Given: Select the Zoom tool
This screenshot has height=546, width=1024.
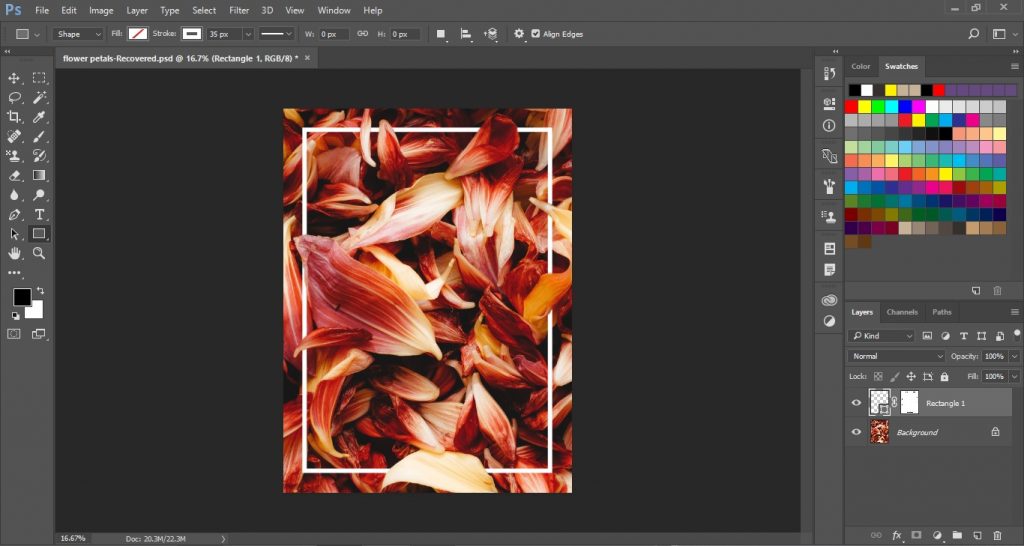Looking at the screenshot, I should [39, 253].
